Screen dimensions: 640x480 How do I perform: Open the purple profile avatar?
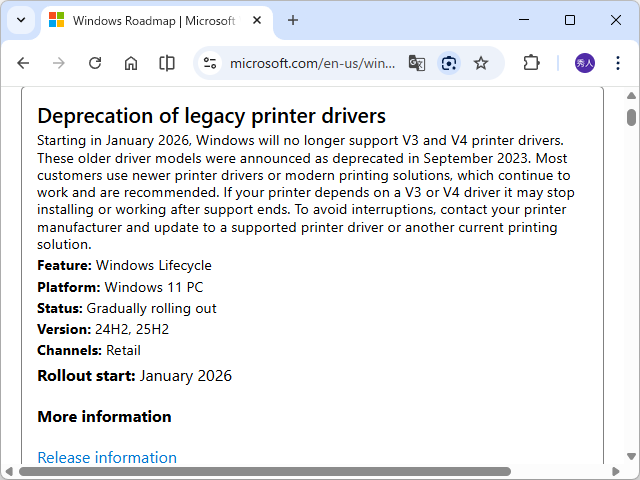pos(584,63)
